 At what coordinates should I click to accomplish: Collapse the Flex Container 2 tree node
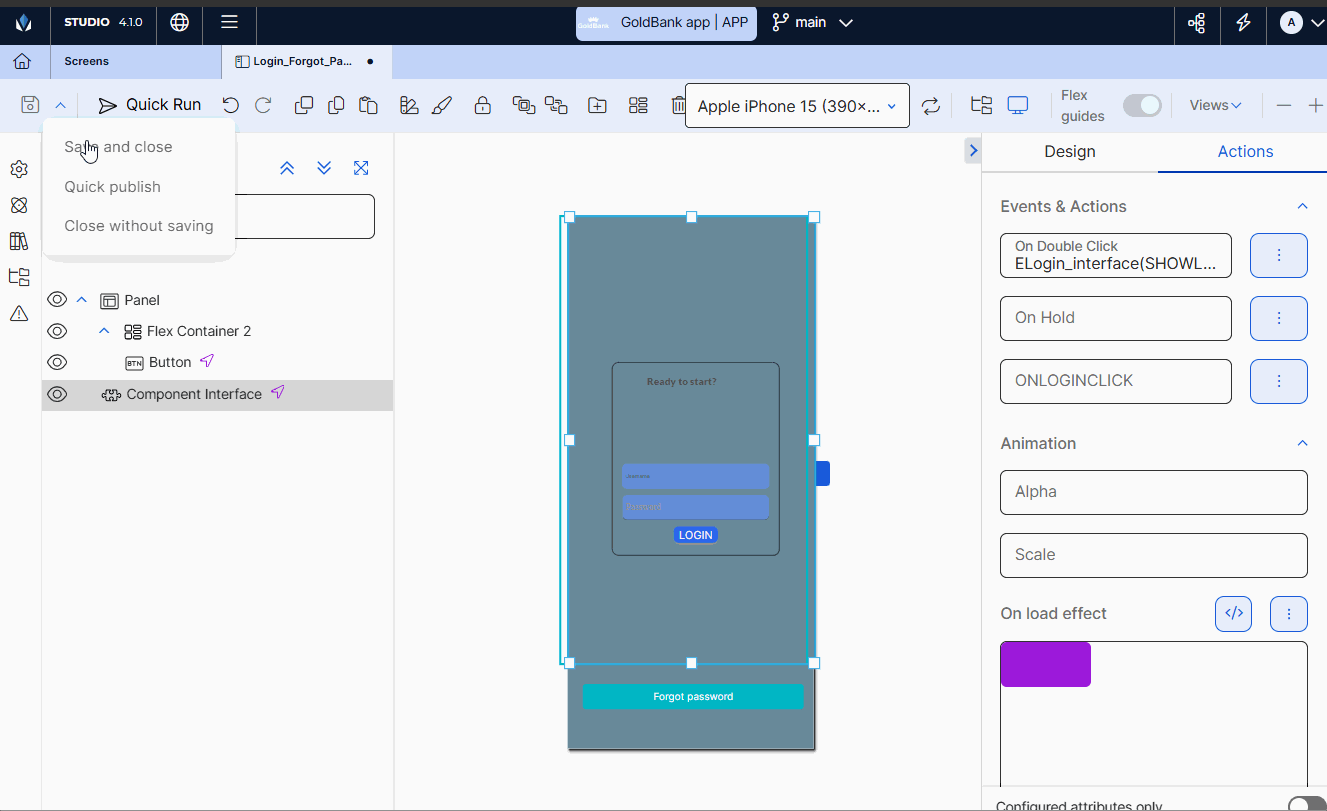coord(105,331)
